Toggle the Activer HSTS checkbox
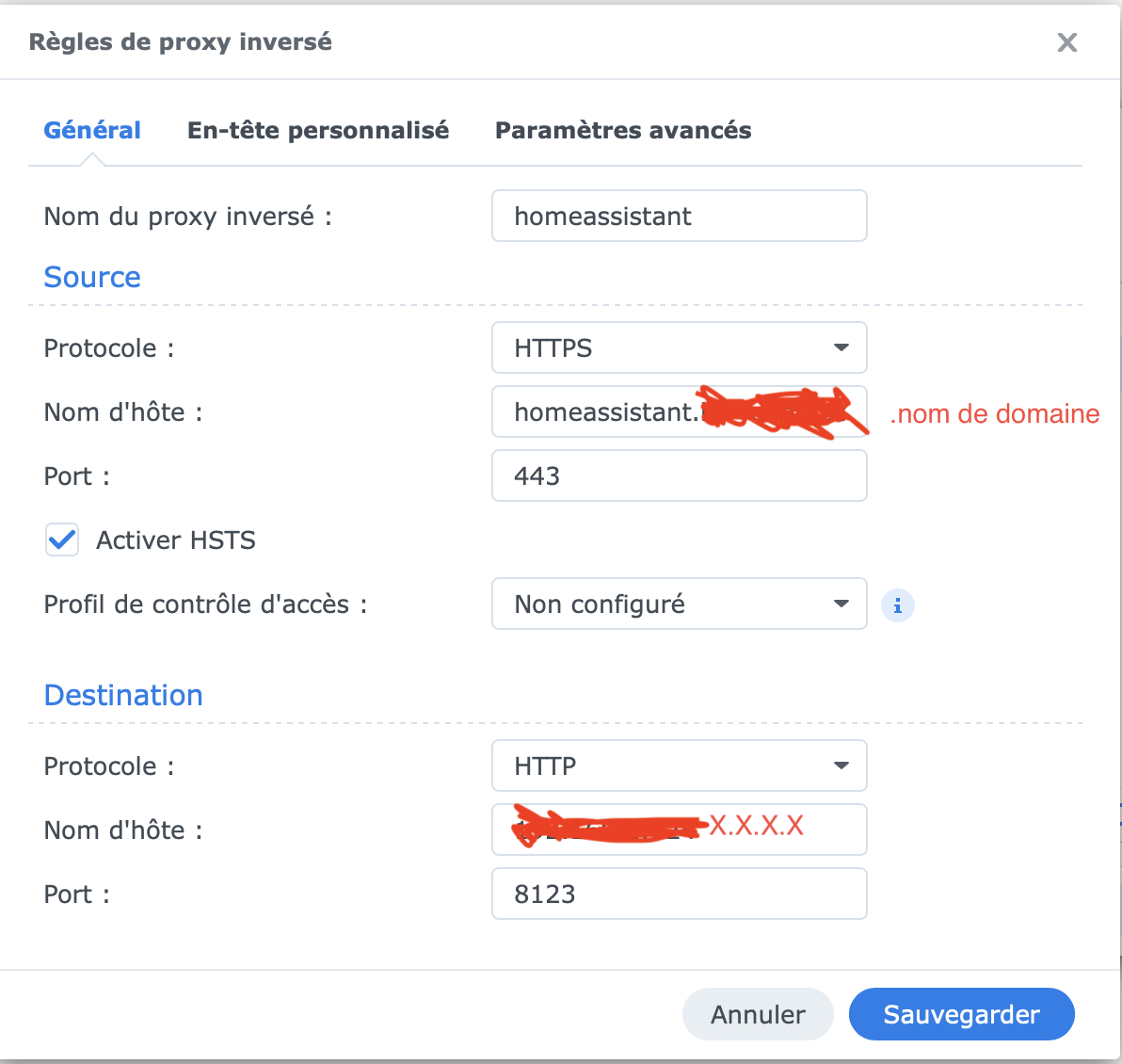1122x1064 pixels. (62, 540)
